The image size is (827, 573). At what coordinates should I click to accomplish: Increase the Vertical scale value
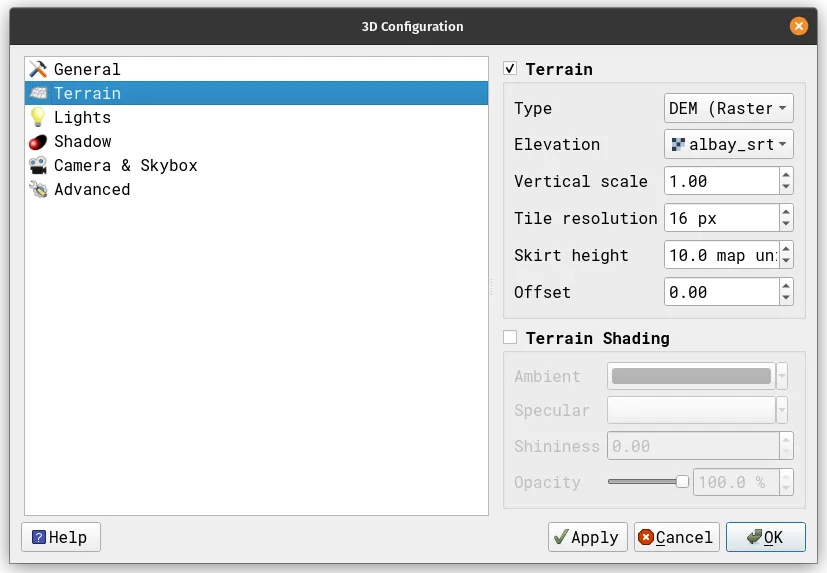pos(786,175)
